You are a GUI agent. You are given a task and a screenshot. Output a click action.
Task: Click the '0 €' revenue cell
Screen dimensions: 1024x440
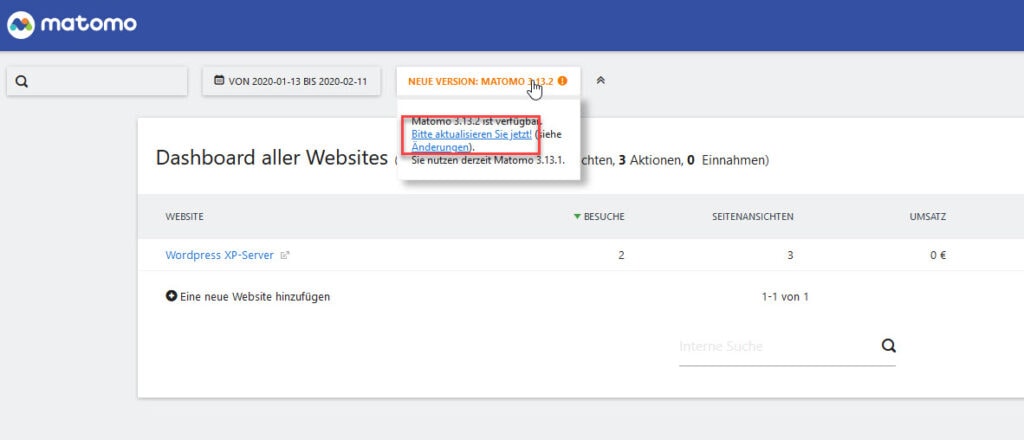click(938, 255)
